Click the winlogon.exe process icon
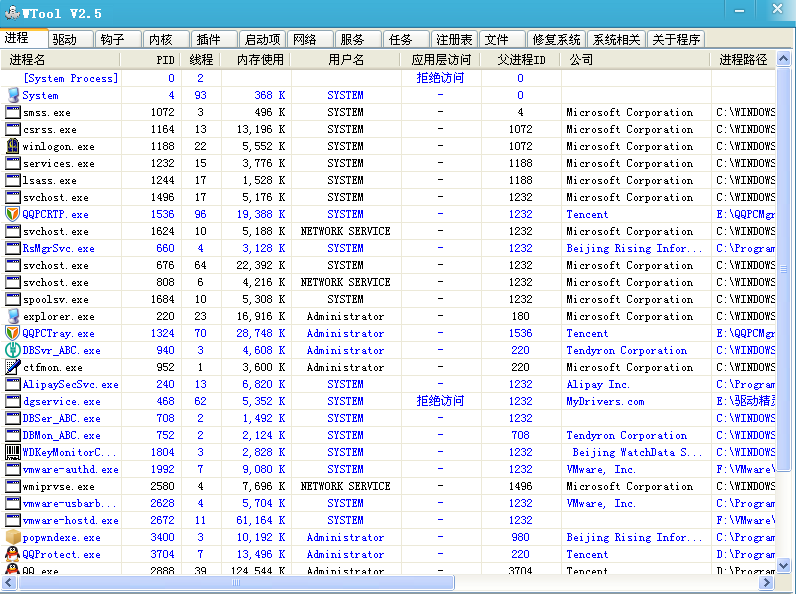The height and width of the screenshot is (594, 796). click(x=13, y=146)
